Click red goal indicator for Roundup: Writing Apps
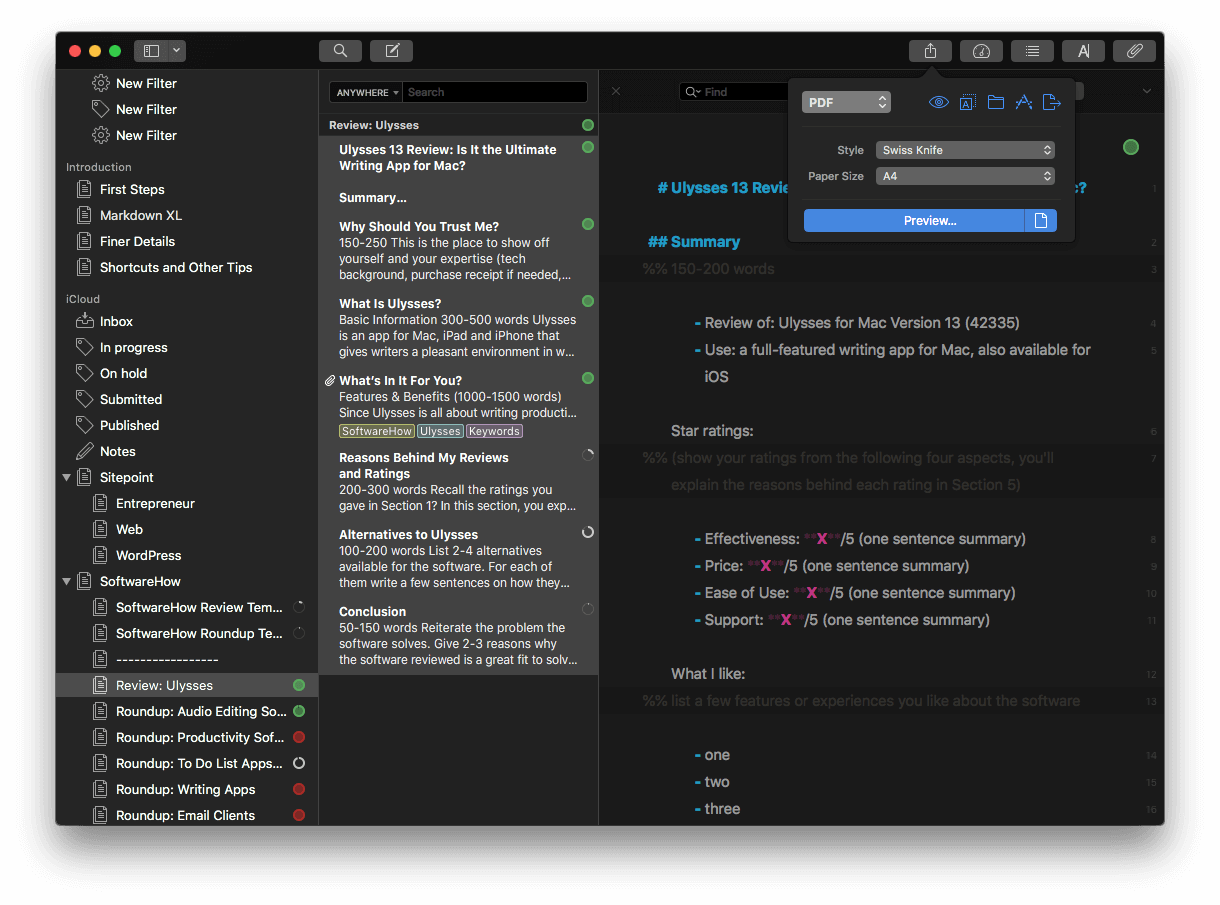Screen dimensions: 1220x905 tap(298, 790)
